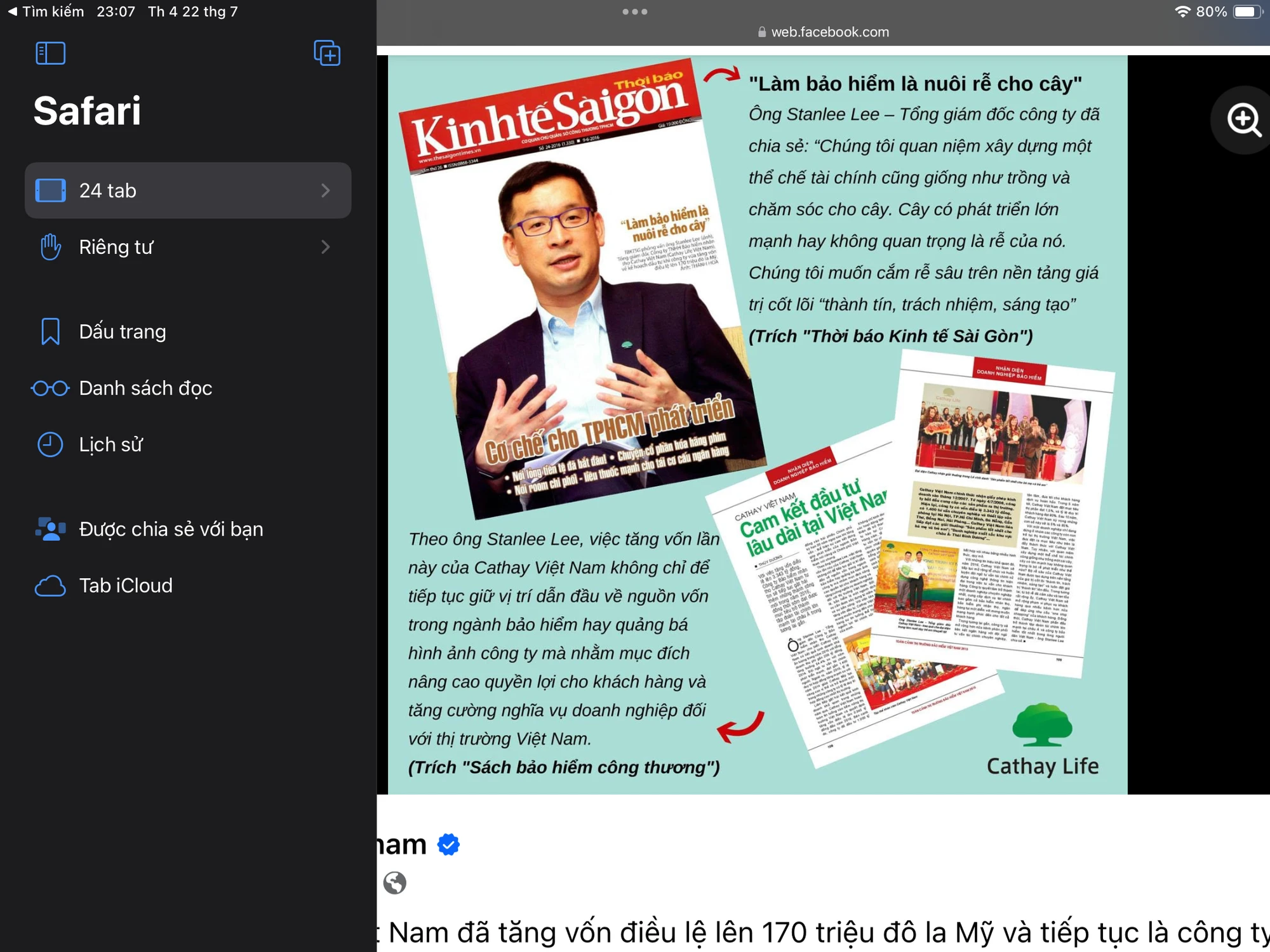Click the Shared with You people icon
Viewport: 1270px width, 952px height.
click(x=50, y=529)
